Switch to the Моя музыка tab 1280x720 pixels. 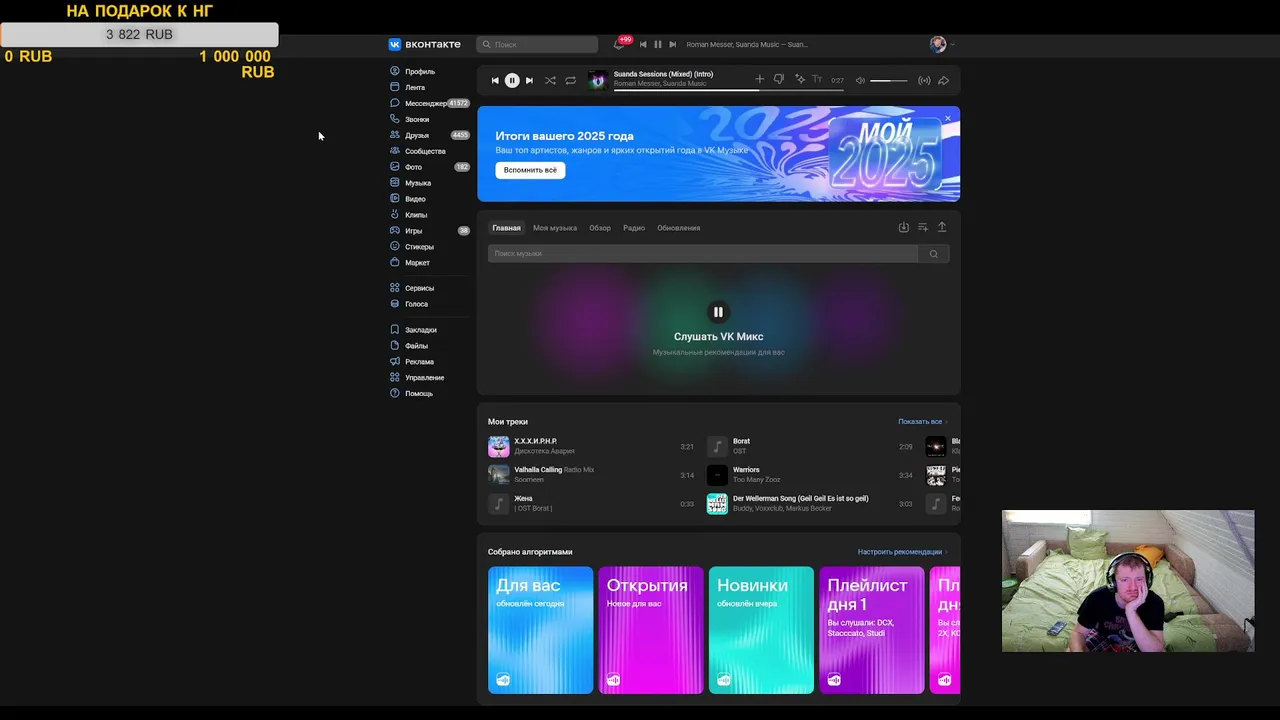[555, 228]
